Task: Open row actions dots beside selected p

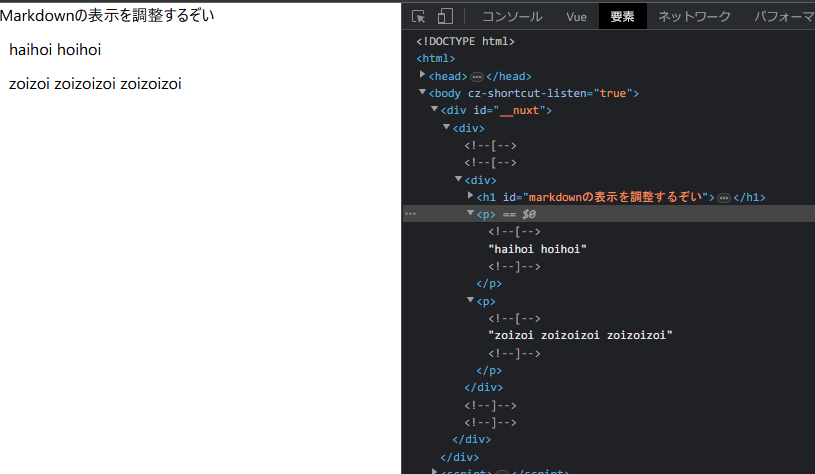Action: coord(411,214)
